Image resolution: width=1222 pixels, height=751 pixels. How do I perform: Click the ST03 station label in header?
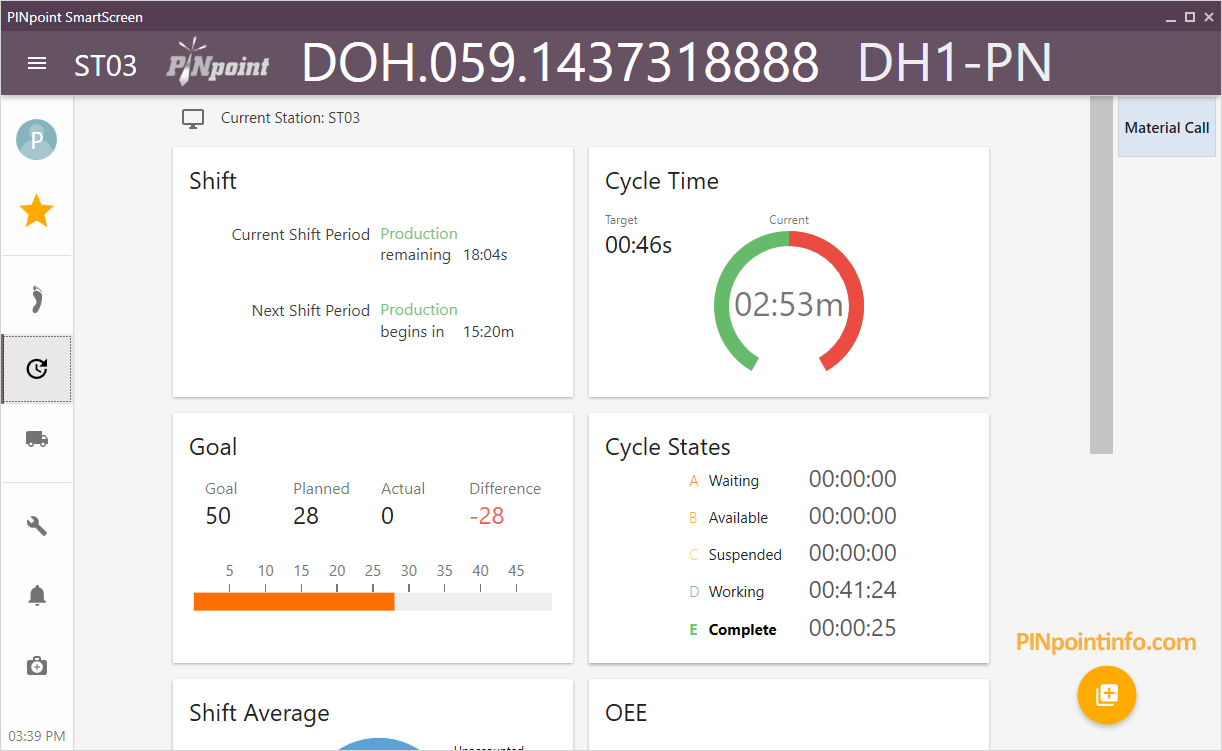(105, 65)
